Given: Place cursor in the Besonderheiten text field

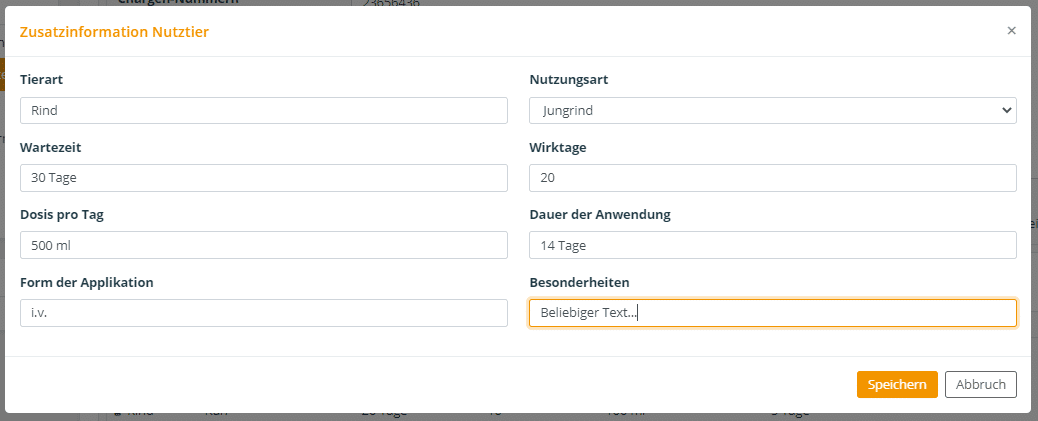Looking at the screenshot, I should click(773, 312).
